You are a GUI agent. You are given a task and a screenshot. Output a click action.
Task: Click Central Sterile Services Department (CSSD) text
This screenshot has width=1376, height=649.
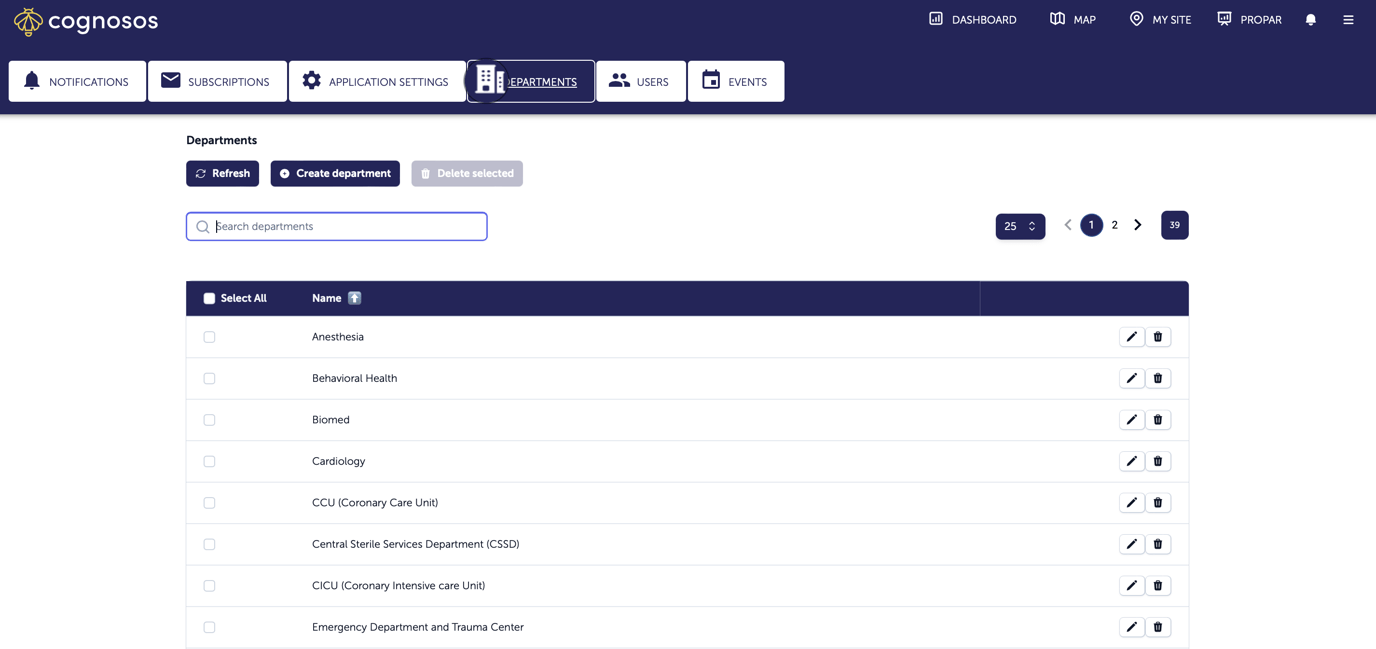click(416, 545)
